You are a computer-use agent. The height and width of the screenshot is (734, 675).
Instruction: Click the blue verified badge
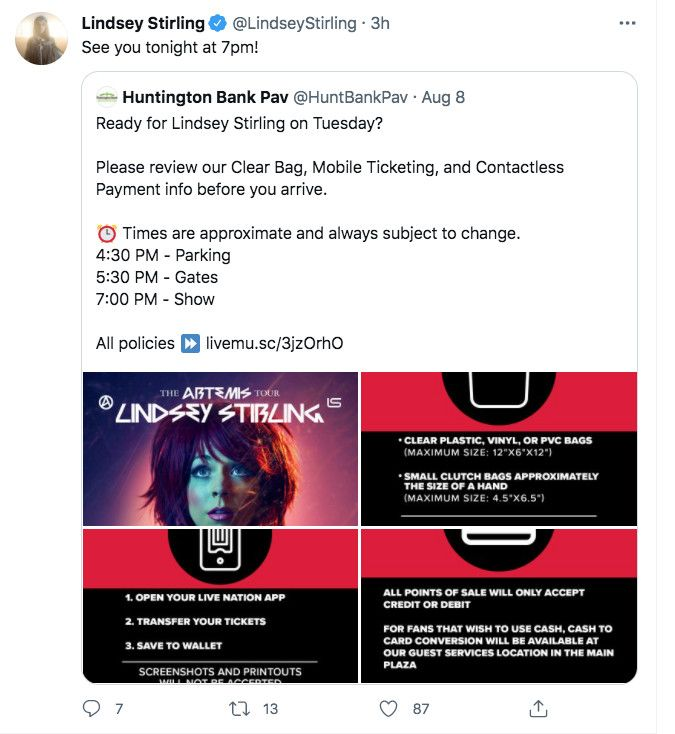click(x=218, y=23)
